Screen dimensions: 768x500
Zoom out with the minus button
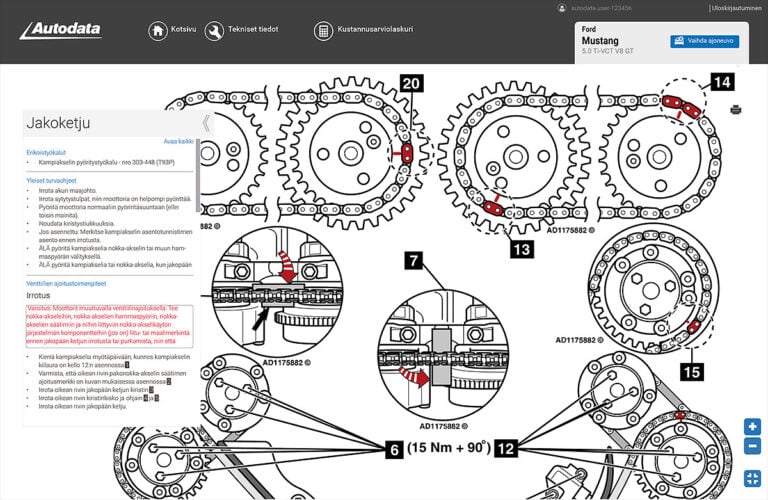(752, 446)
